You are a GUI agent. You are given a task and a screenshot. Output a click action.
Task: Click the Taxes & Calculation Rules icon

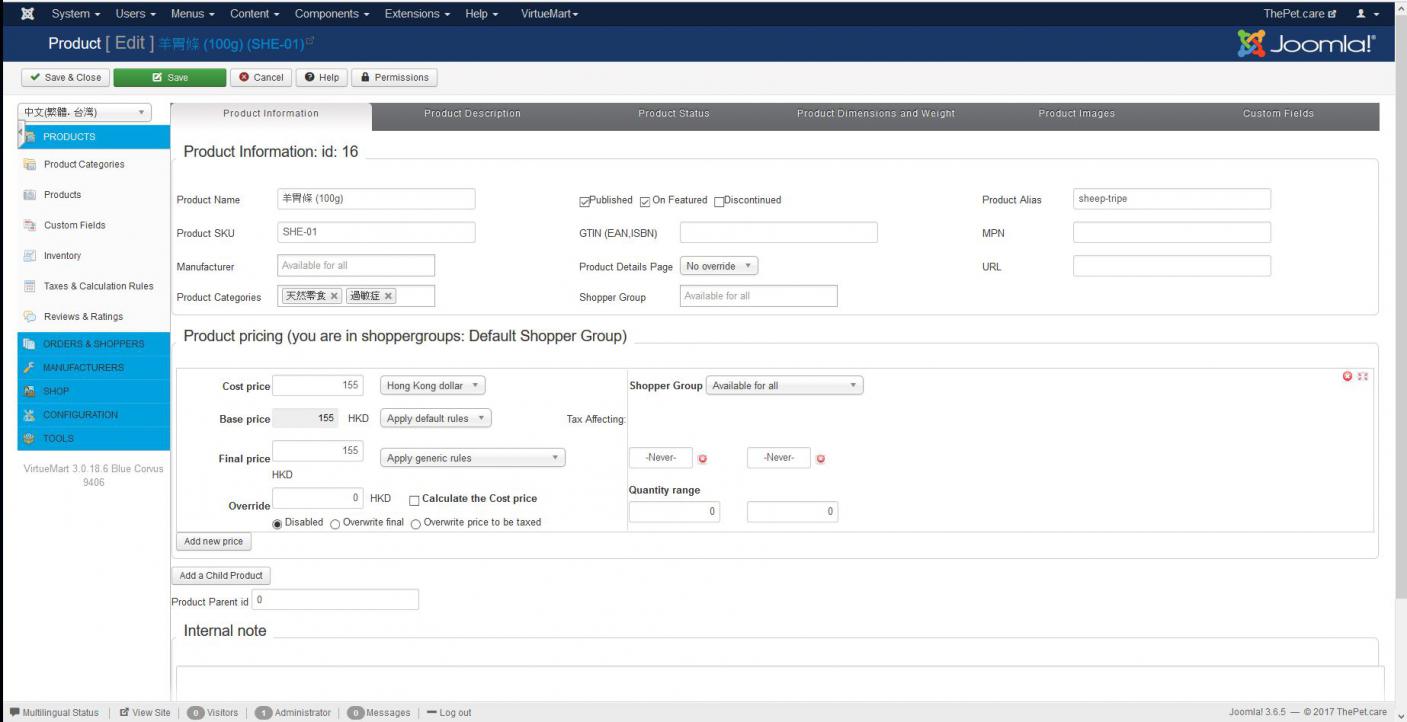30,287
